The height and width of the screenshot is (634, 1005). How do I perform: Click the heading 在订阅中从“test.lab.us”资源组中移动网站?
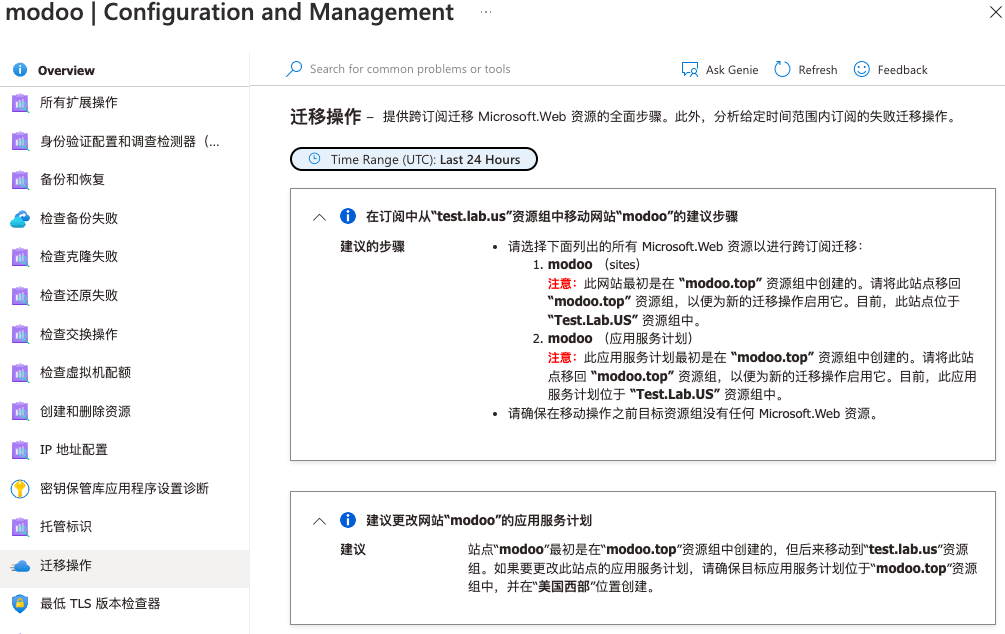552,217
